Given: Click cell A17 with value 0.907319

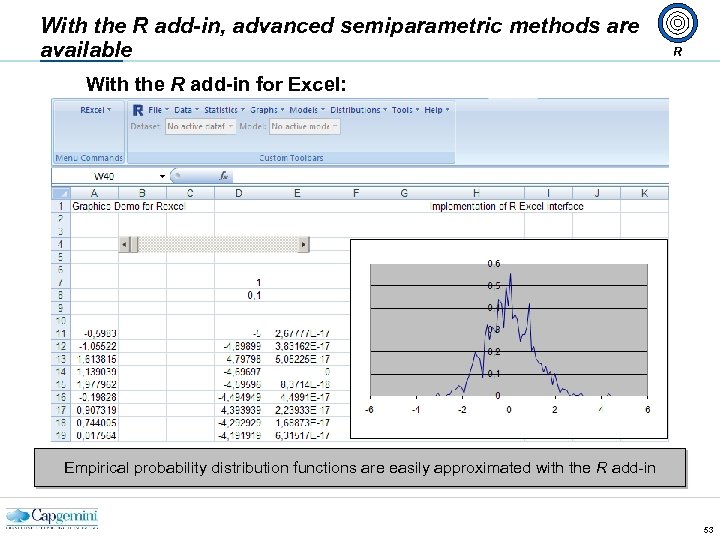Looking at the screenshot, I should pyautogui.click(x=95, y=410).
